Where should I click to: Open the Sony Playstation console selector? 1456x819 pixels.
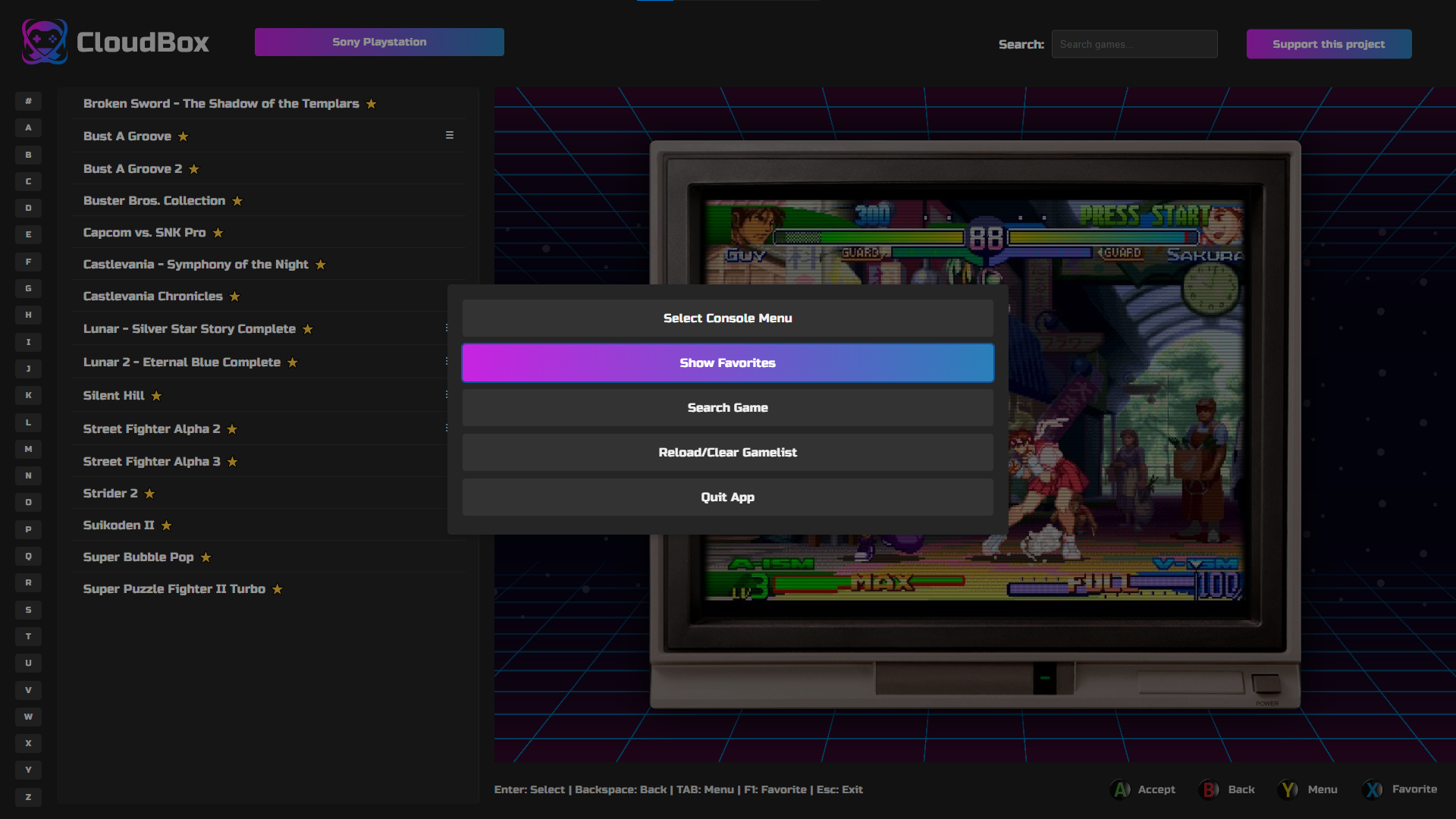(x=379, y=42)
